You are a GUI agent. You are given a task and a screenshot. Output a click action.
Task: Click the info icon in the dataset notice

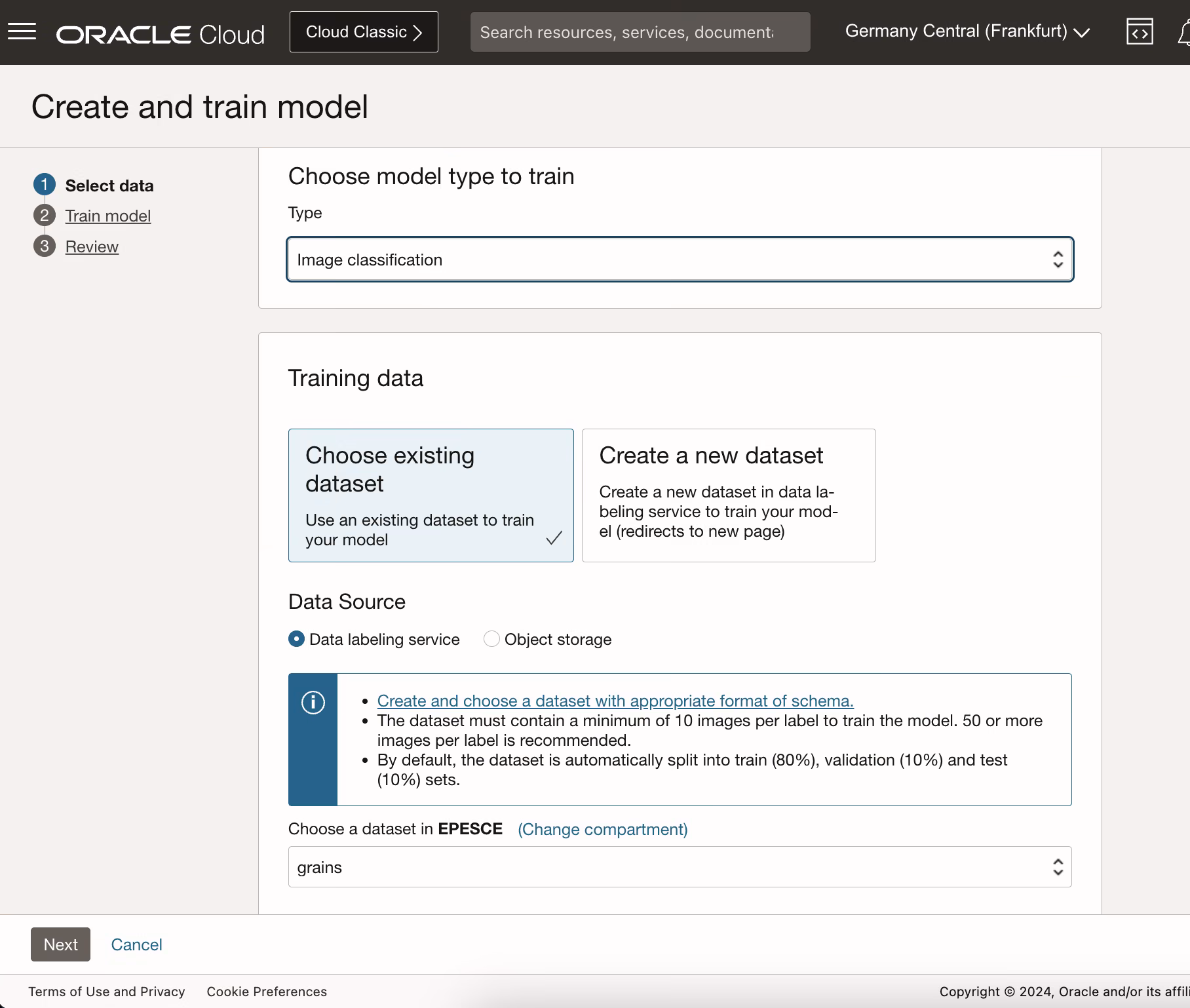(313, 702)
